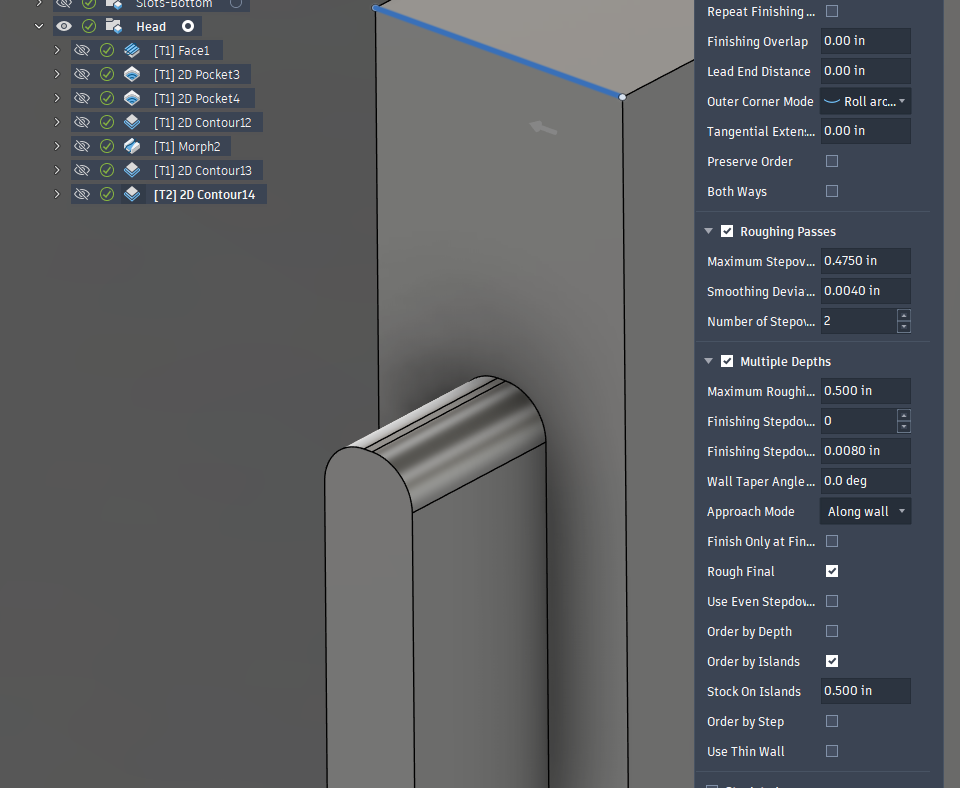Click the green checkmark status of 2D Contour13
The width and height of the screenshot is (960, 788).
click(107, 170)
